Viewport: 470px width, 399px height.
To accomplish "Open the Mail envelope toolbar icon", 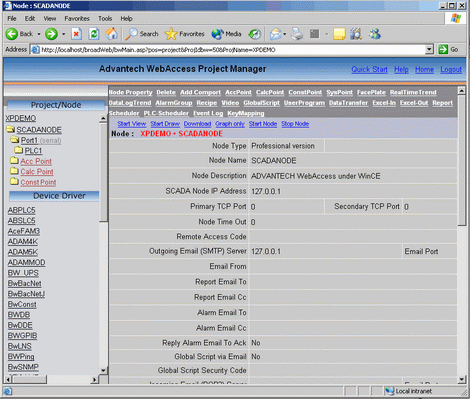I will [x=275, y=34].
